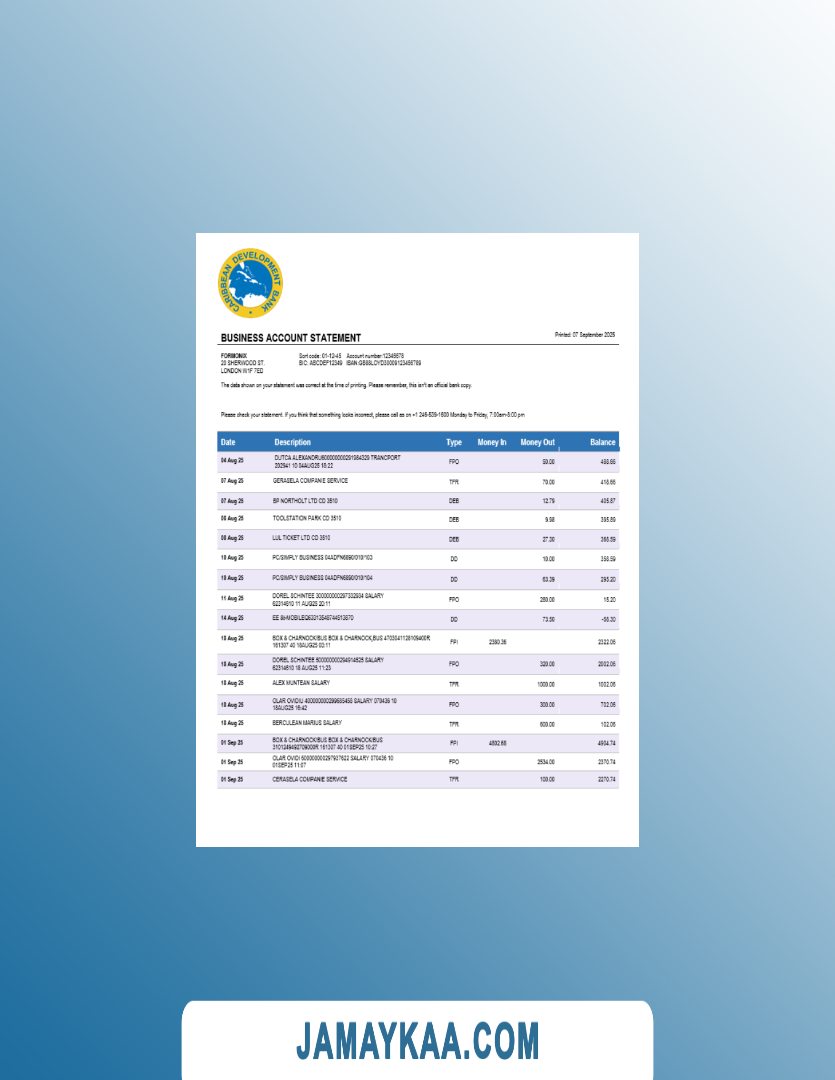This screenshot has height=1080, width=835.
Task: Select the Description column header
Action: pos(293,442)
